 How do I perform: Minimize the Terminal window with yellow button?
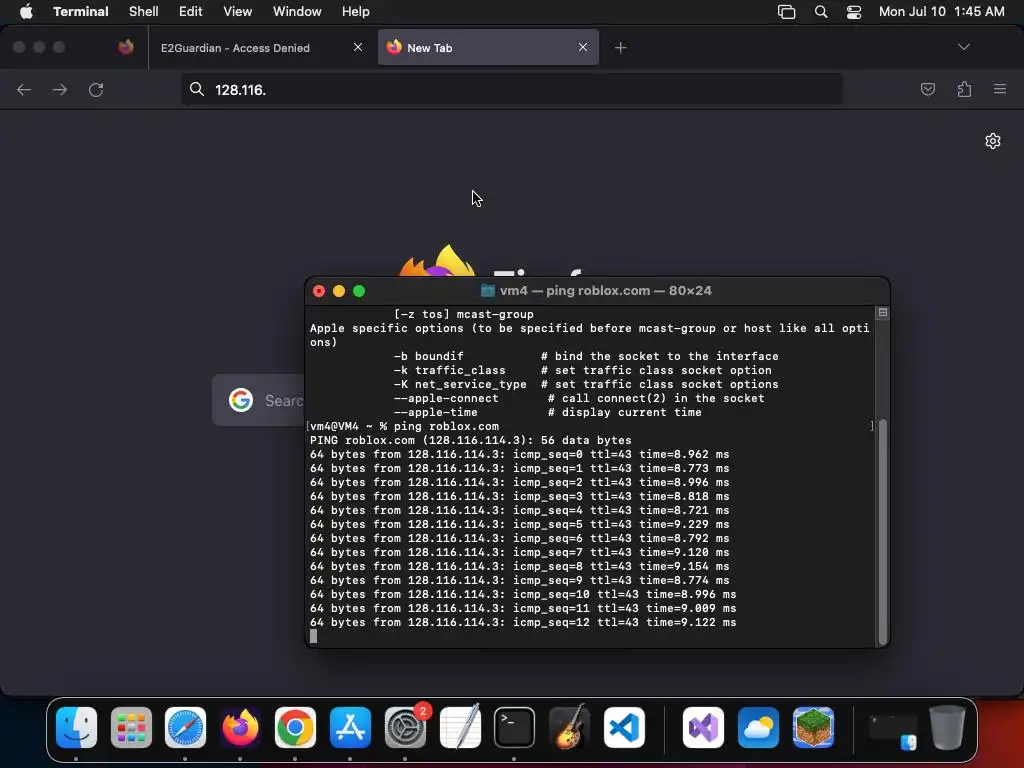[x=339, y=291]
